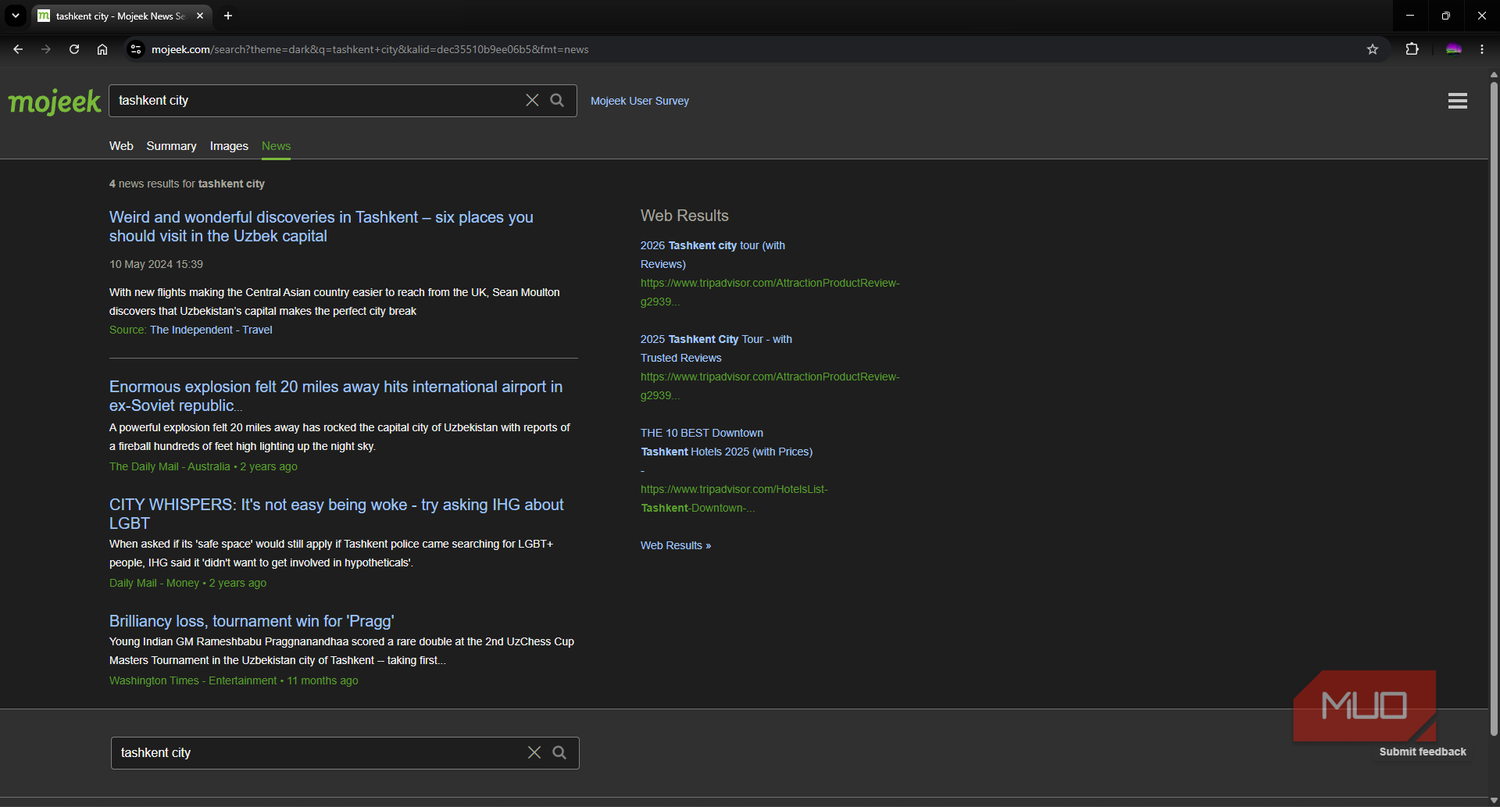
Task: Reload the current page
Action: (74, 49)
